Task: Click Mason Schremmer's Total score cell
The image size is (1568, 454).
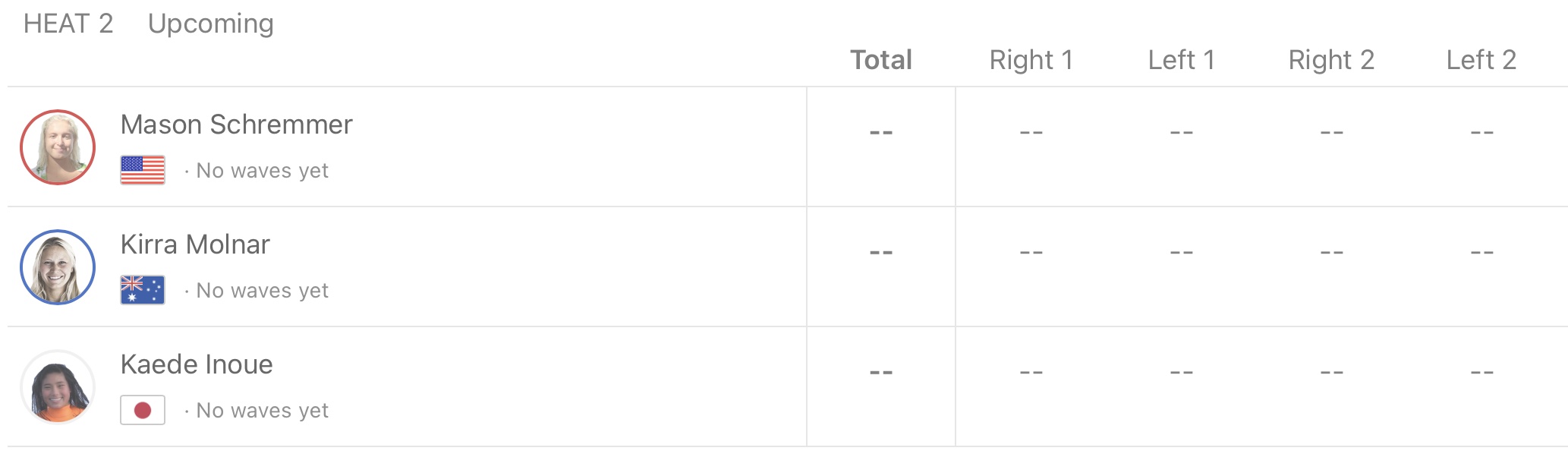Action: tap(880, 133)
